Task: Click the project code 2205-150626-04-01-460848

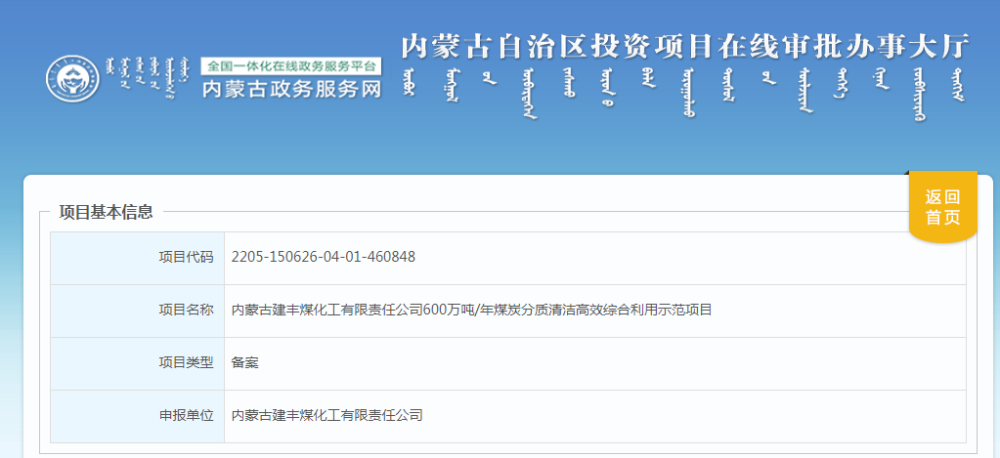Action: (322, 257)
